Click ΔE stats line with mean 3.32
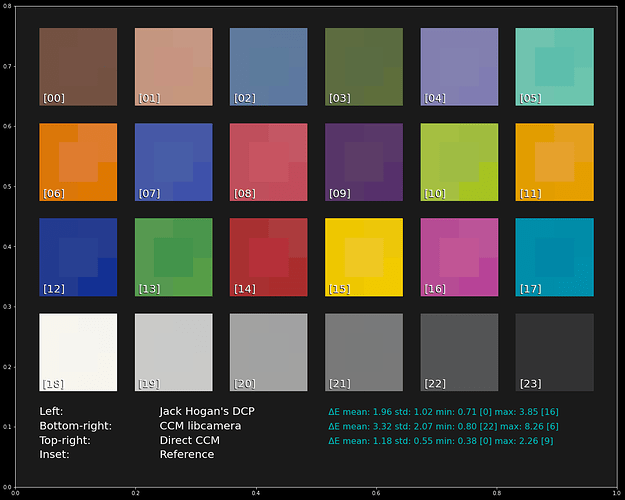Image resolution: width=625 pixels, height=500 pixels. (x=443, y=426)
